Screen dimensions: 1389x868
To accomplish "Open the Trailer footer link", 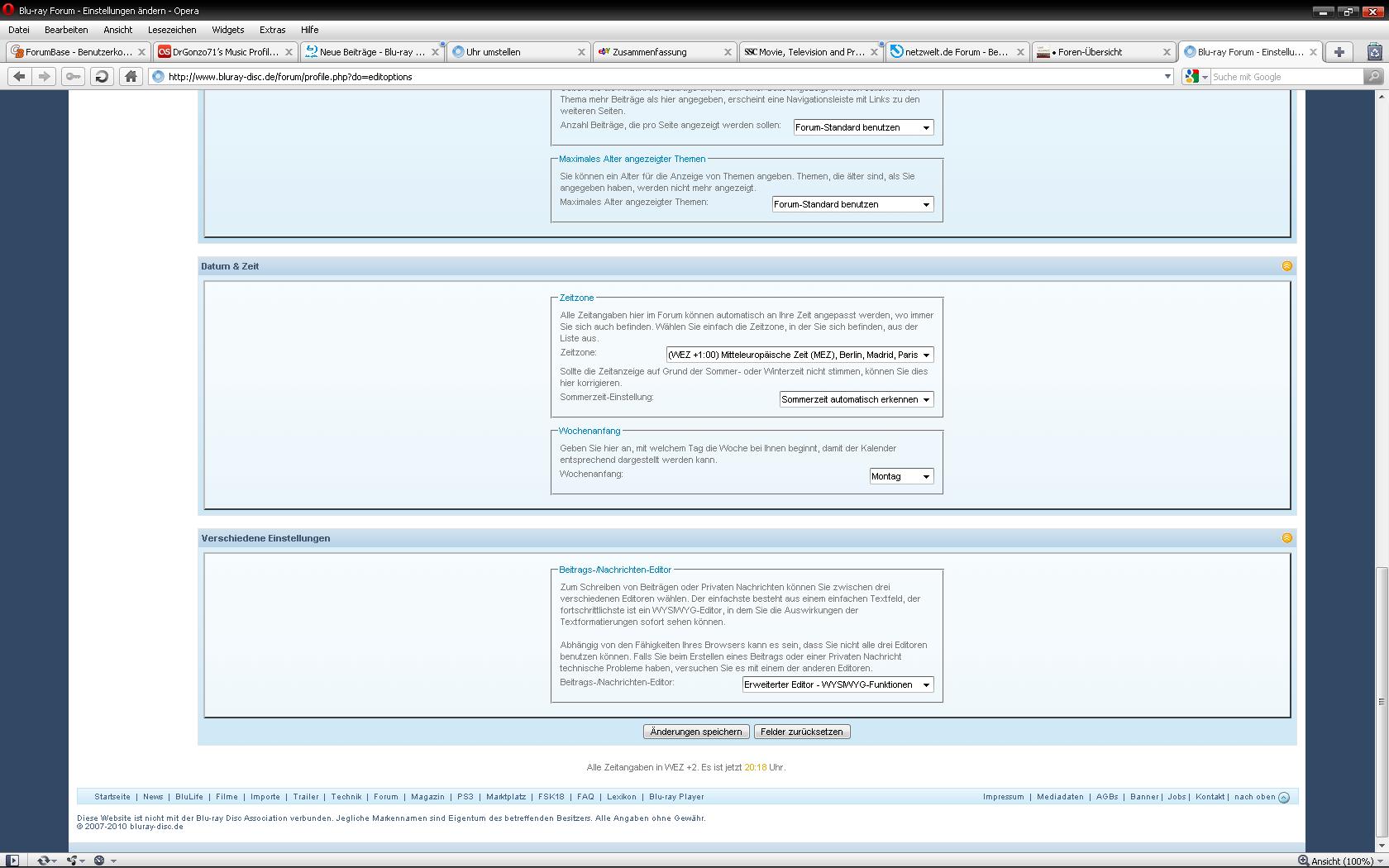I will pyautogui.click(x=306, y=797).
